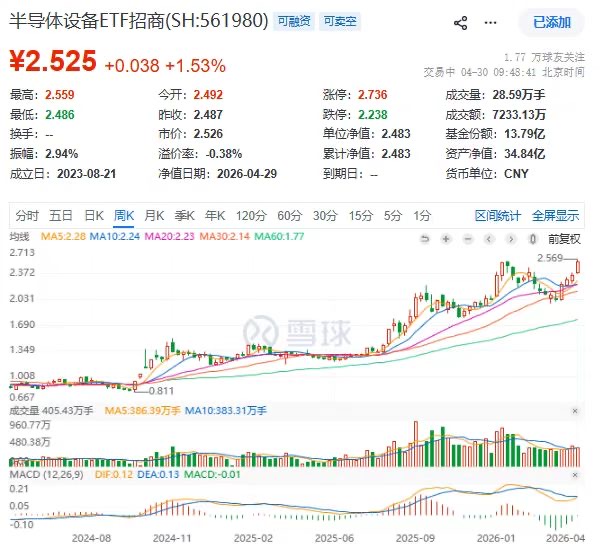Click the 最高 value 2.559
Image resolution: width=605 pixels, height=554 pixels.
point(59,95)
